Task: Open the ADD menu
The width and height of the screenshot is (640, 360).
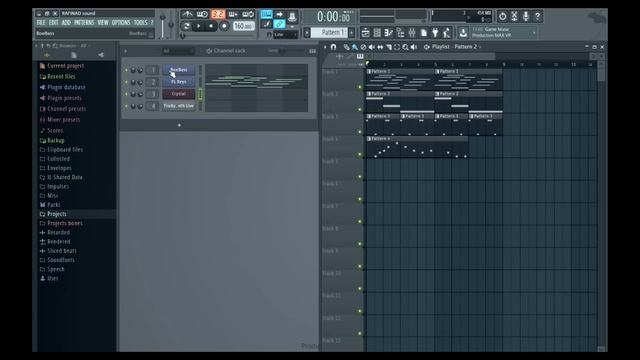Action: pos(66,22)
